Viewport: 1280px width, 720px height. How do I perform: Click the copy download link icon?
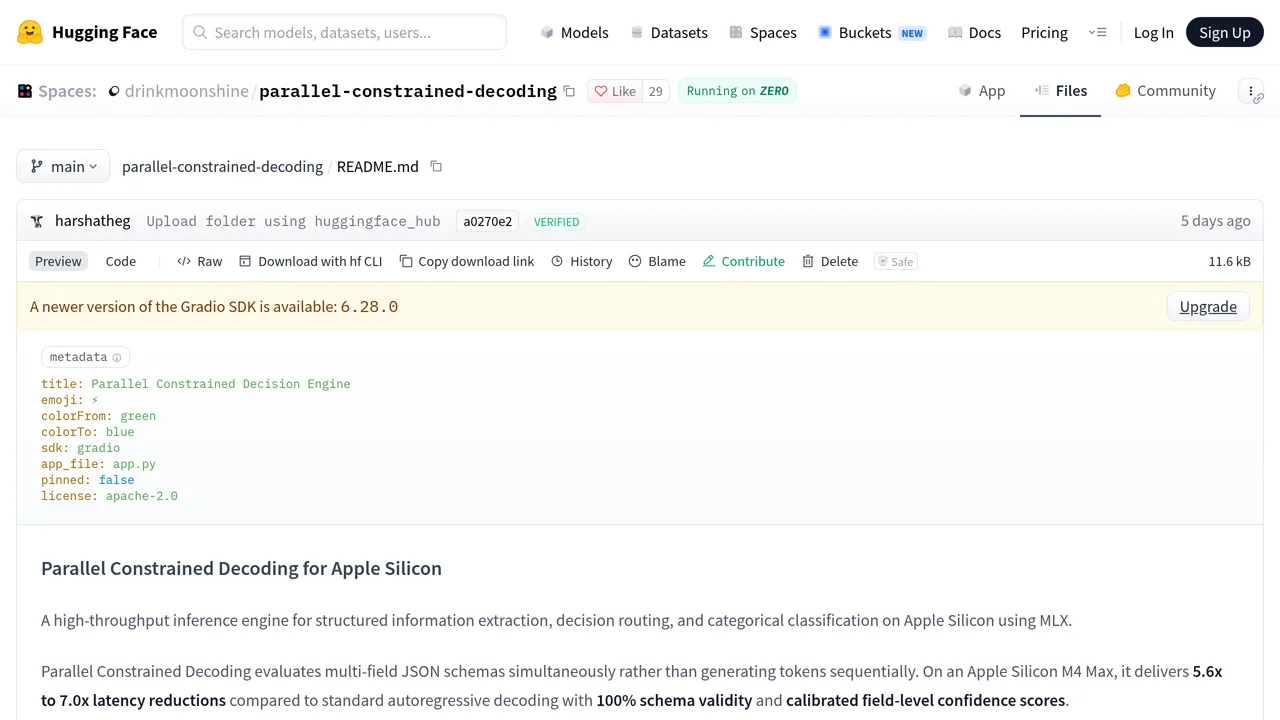(405, 261)
